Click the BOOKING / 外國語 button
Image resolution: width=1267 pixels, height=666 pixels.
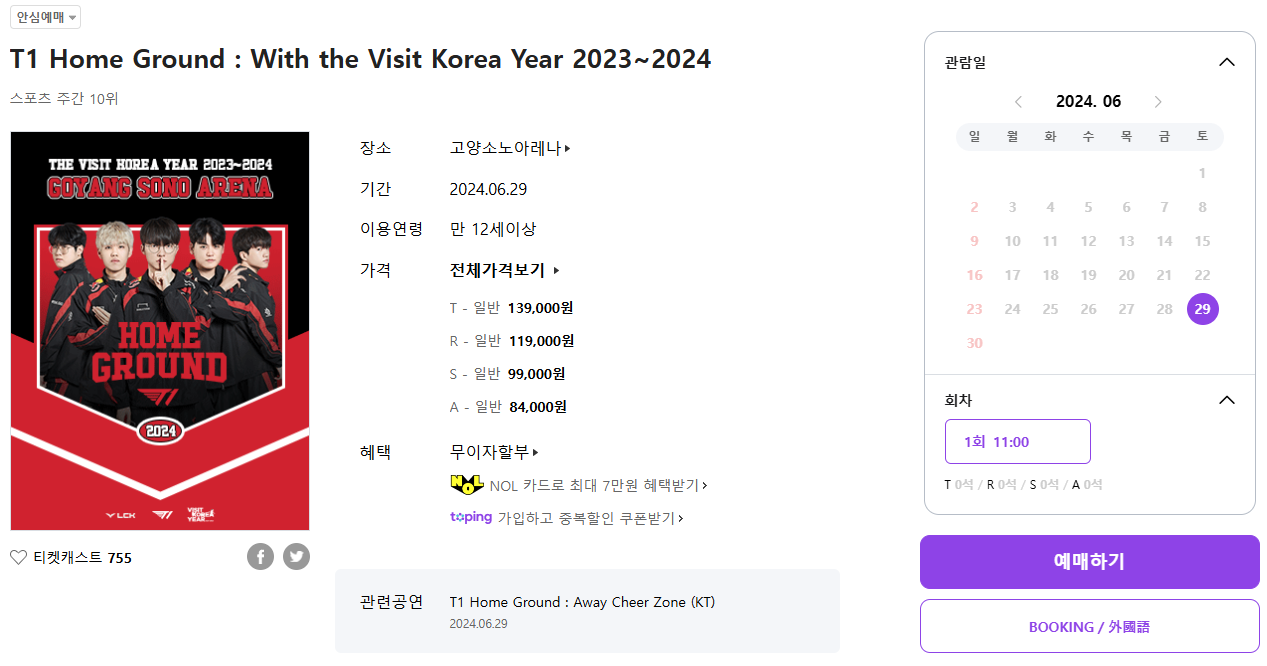[x=1089, y=627]
